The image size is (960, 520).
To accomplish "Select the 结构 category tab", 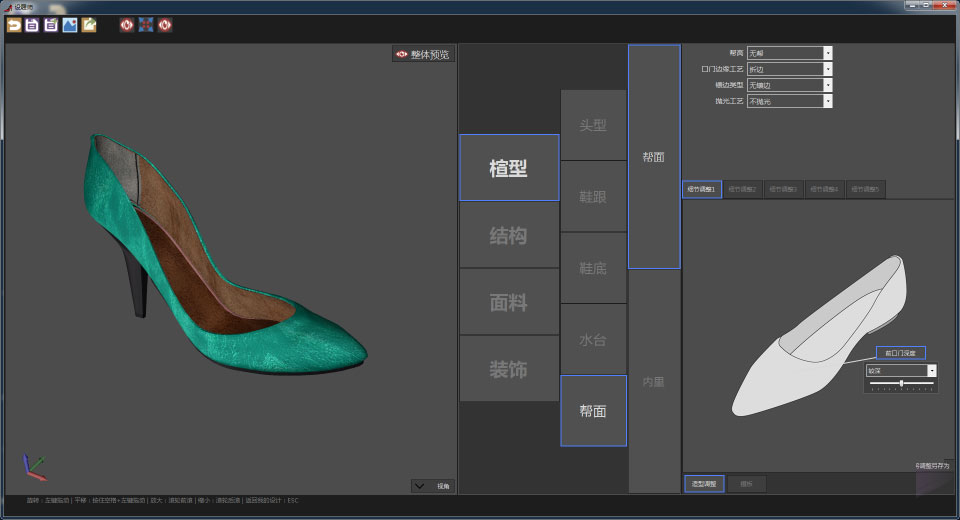I will [x=508, y=236].
